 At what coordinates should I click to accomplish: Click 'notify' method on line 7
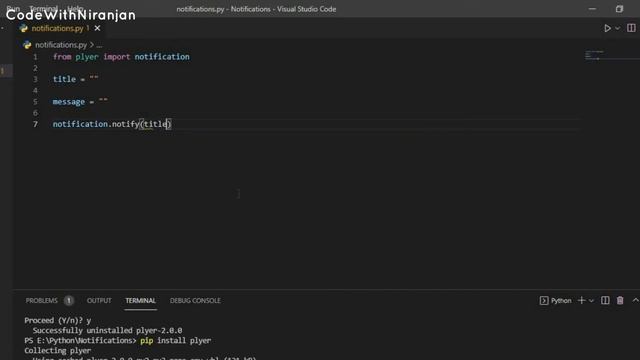tap(125, 124)
